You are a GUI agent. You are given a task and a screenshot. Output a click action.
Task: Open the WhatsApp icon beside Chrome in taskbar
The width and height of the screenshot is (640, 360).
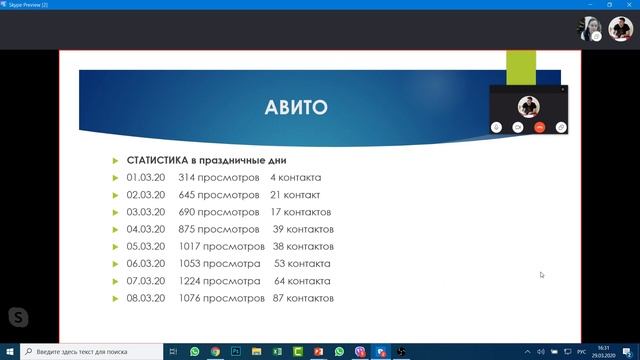[195, 351]
